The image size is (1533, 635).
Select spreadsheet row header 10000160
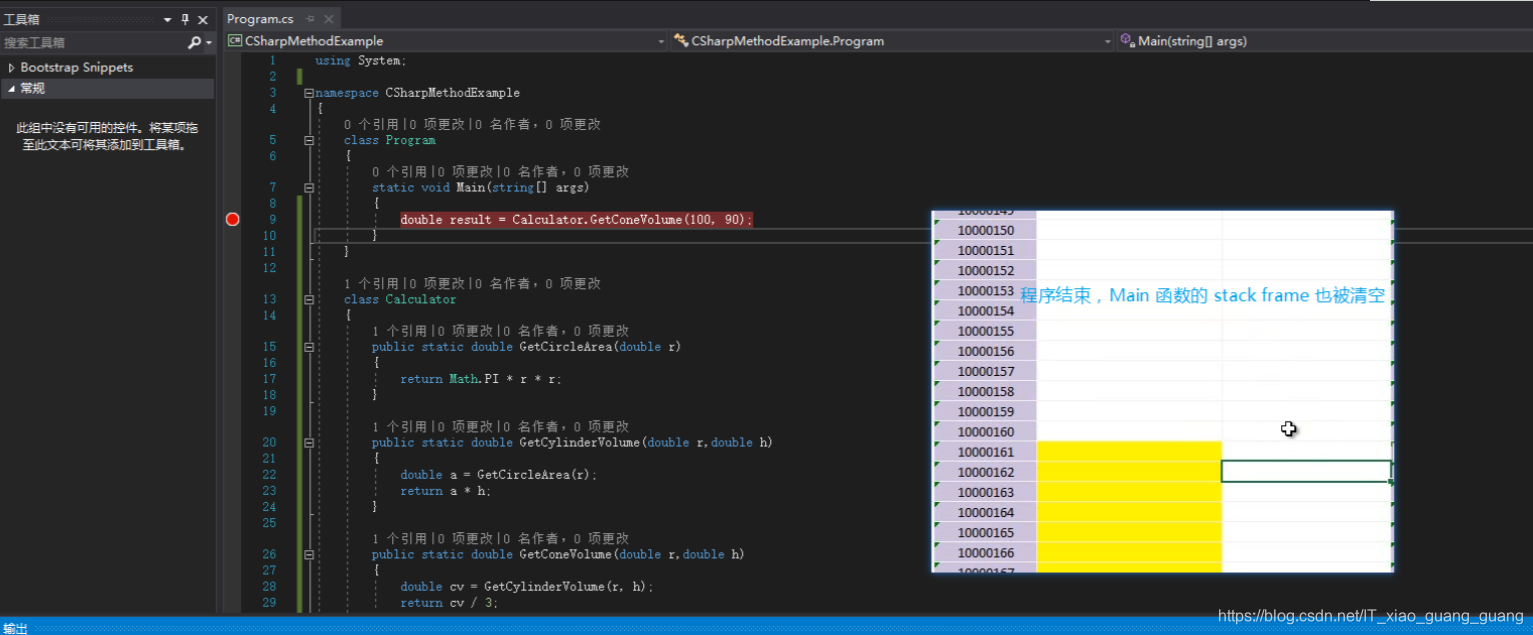coord(985,432)
